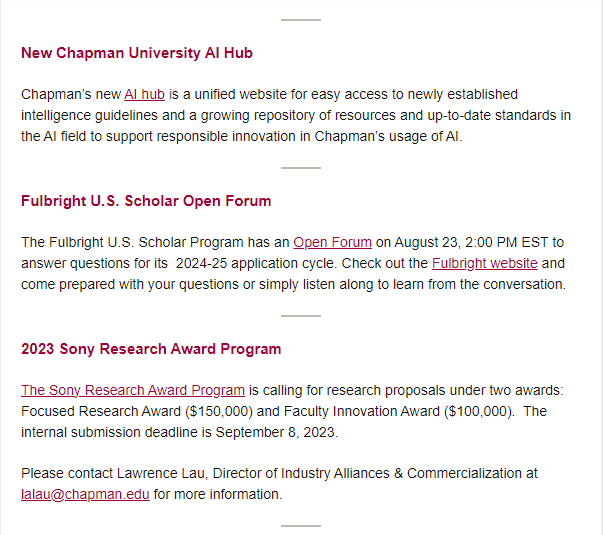Open "The Sony Research Award Program" link
This screenshot has width=603, height=535.
(x=133, y=390)
